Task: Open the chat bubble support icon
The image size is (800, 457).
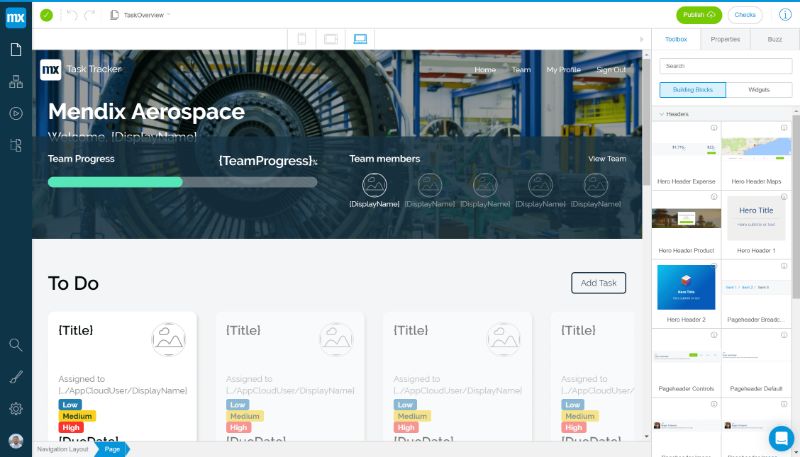Action: pyautogui.click(x=781, y=438)
